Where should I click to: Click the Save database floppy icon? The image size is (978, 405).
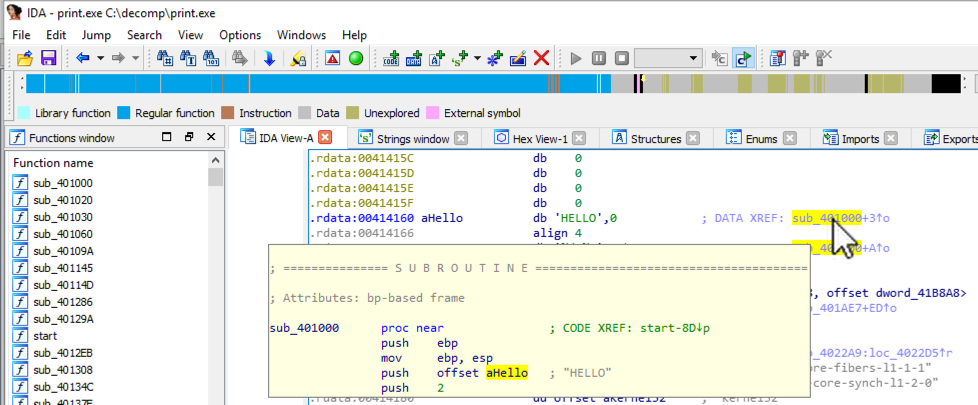(47, 58)
